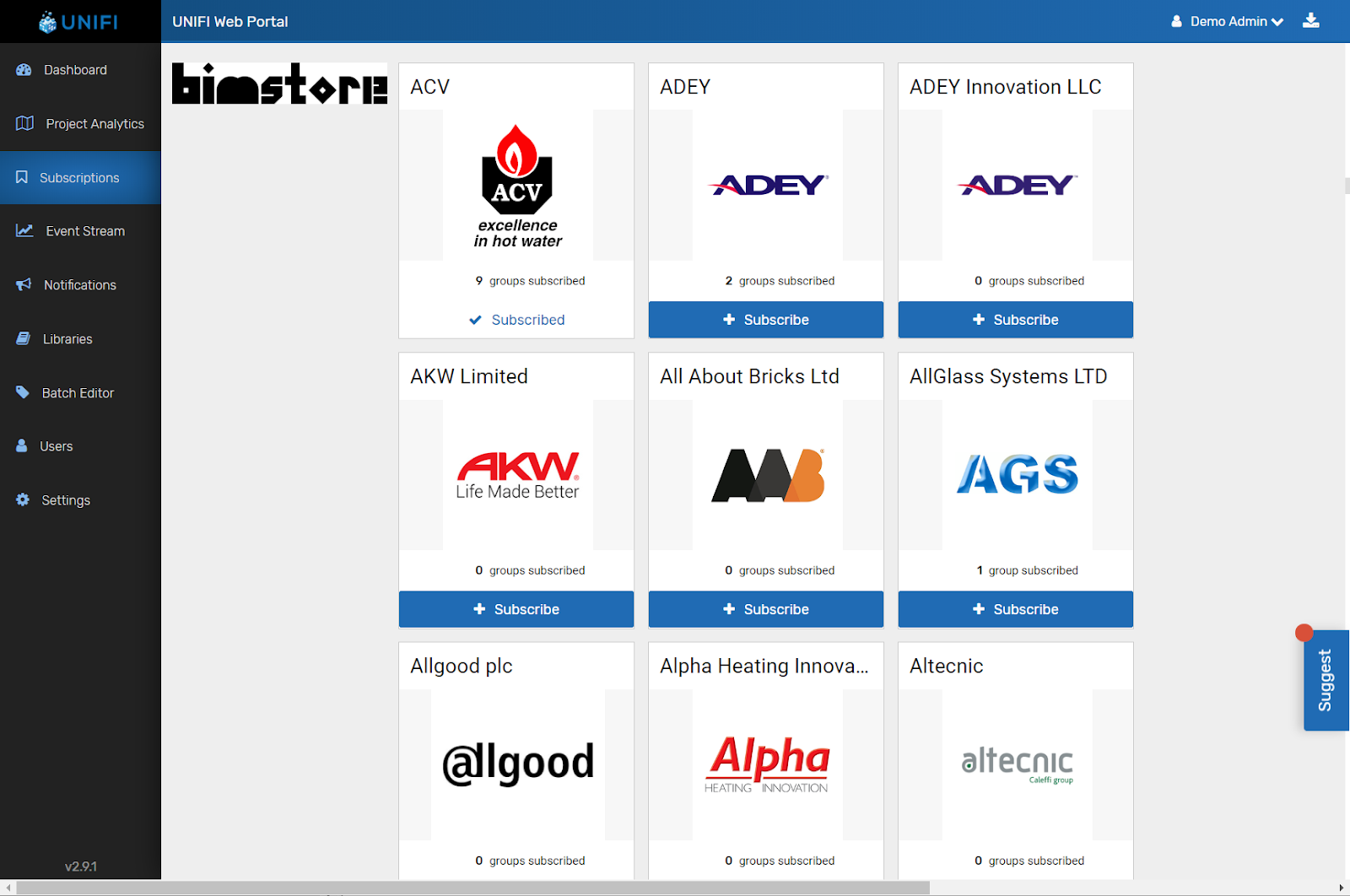The height and width of the screenshot is (896, 1350).
Task: Click the Altecnic card title
Action: [947, 667]
